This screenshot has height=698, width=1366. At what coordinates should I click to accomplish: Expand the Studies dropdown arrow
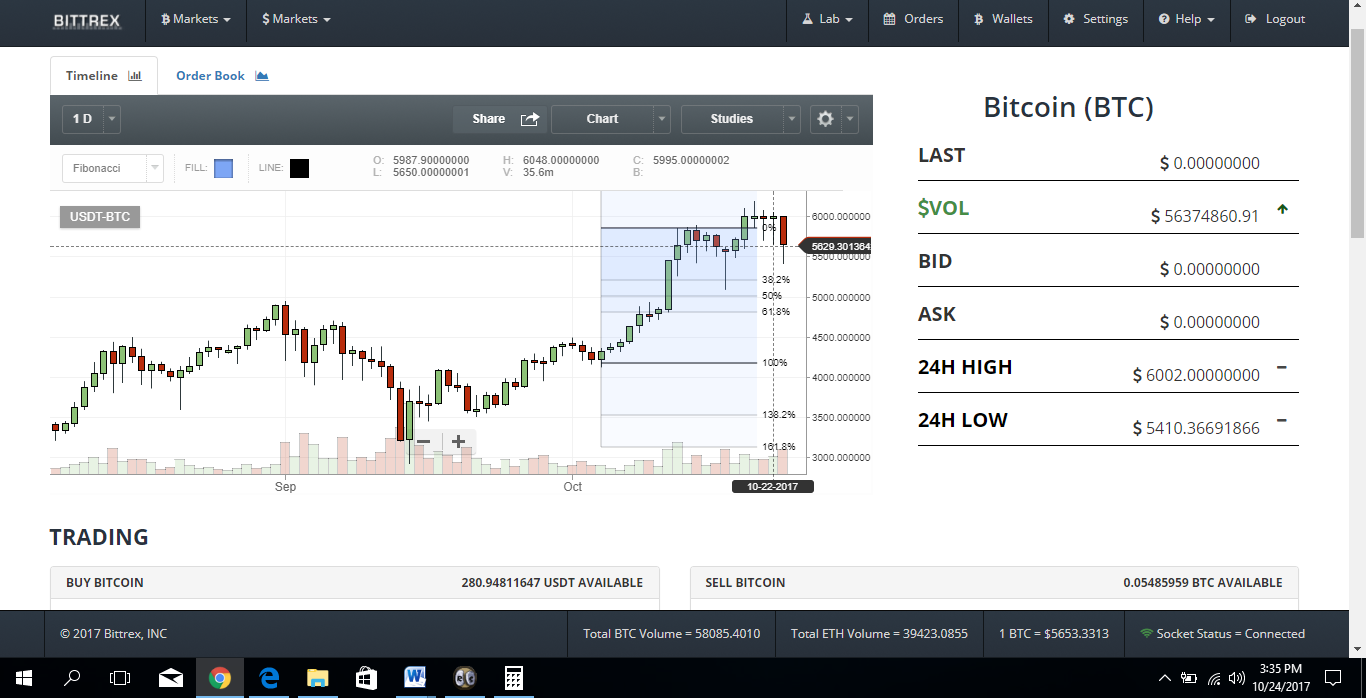tap(792, 119)
